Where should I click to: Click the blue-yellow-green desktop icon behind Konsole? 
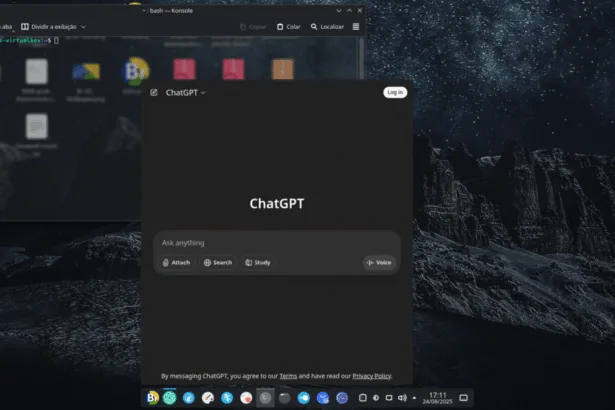click(x=86, y=72)
